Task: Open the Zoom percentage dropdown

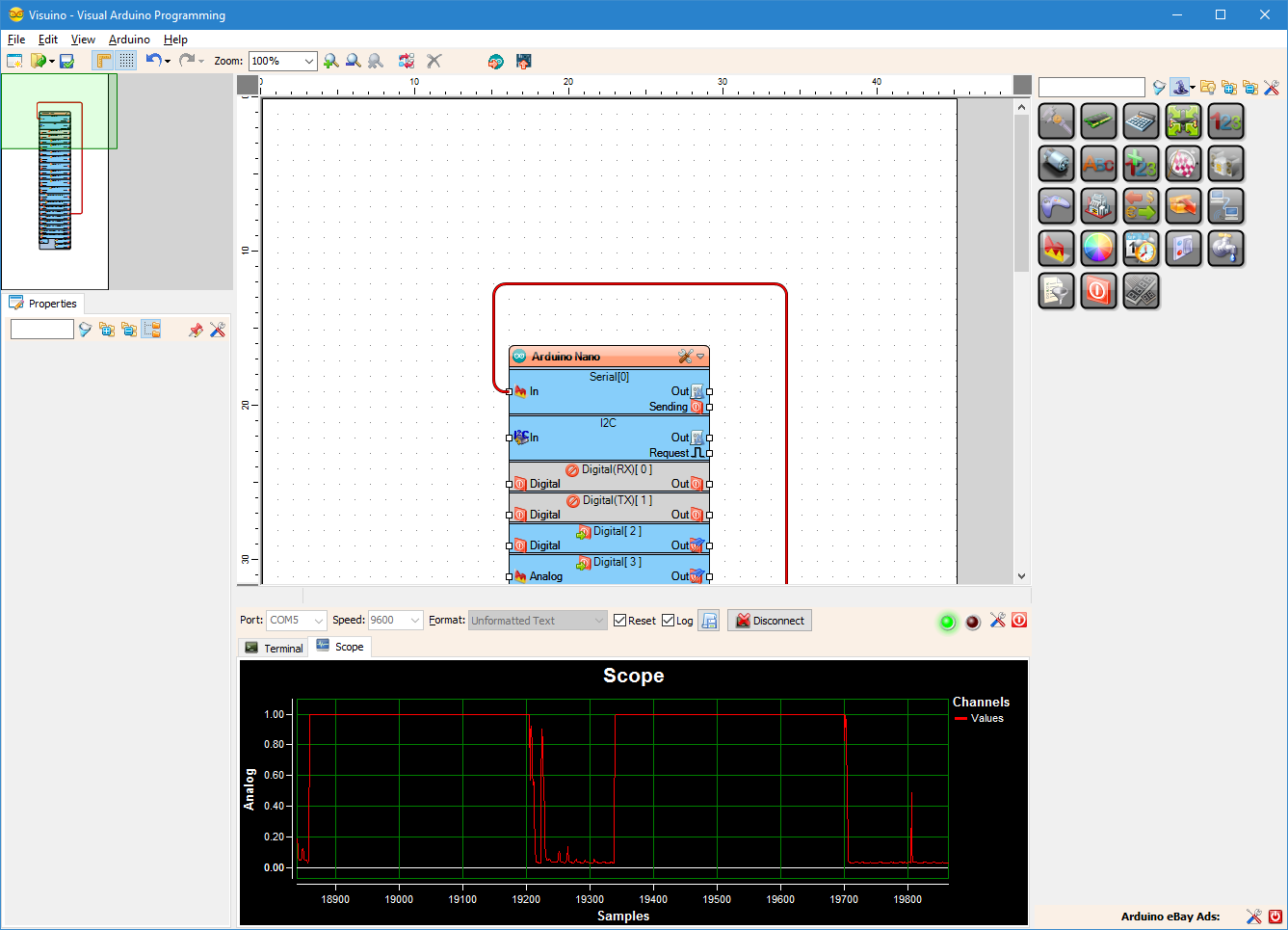Action: pyautogui.click(x=310, y=60)
